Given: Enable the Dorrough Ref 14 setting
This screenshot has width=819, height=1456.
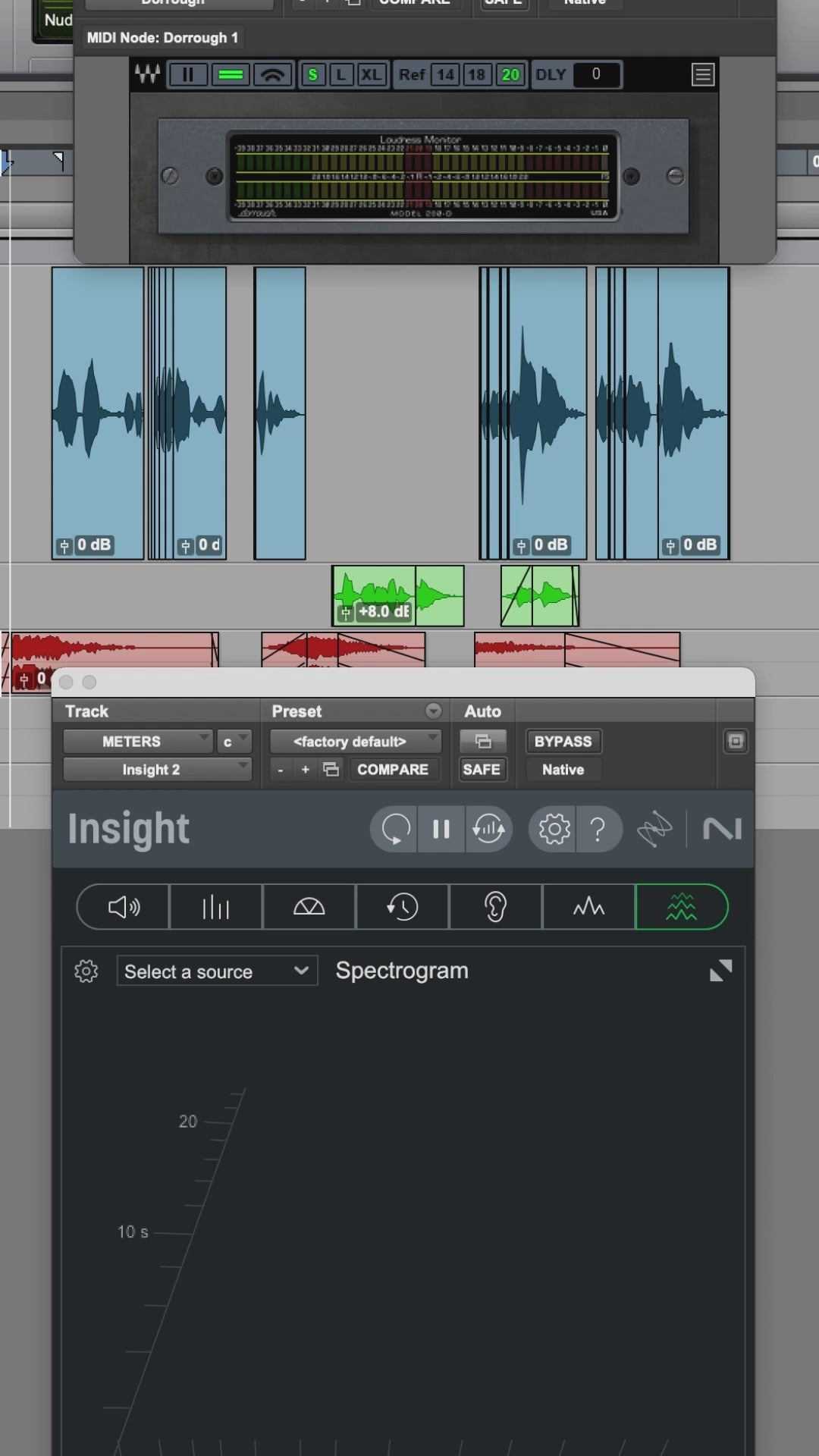Looking at the screenshot, I should click(445, 75).
